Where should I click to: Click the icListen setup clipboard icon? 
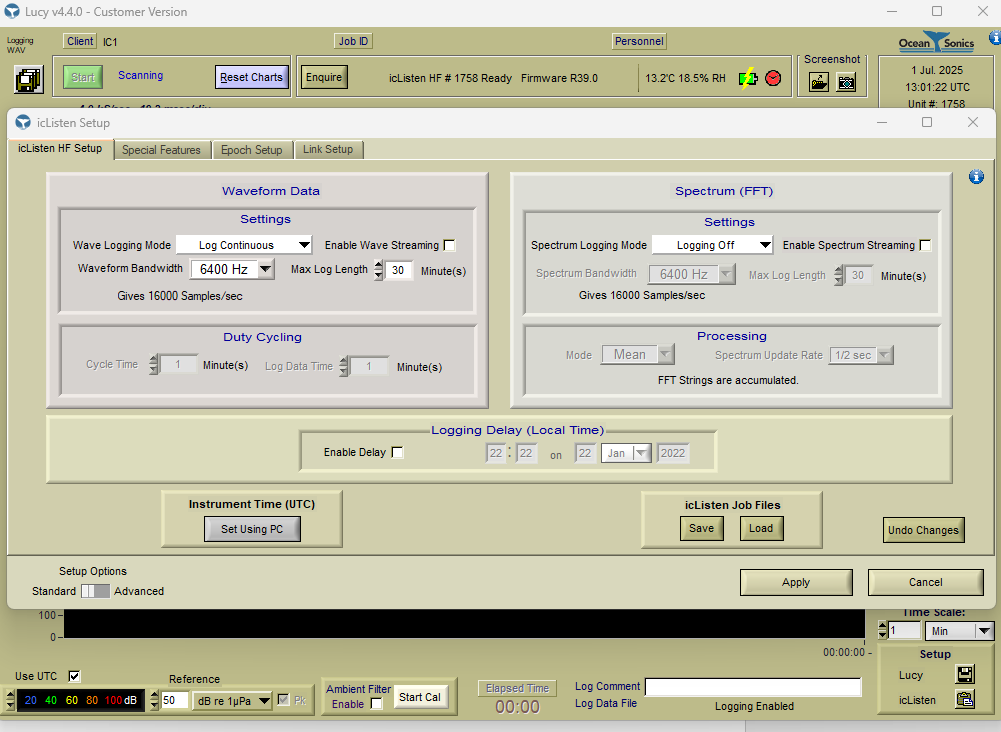point(965,699)
